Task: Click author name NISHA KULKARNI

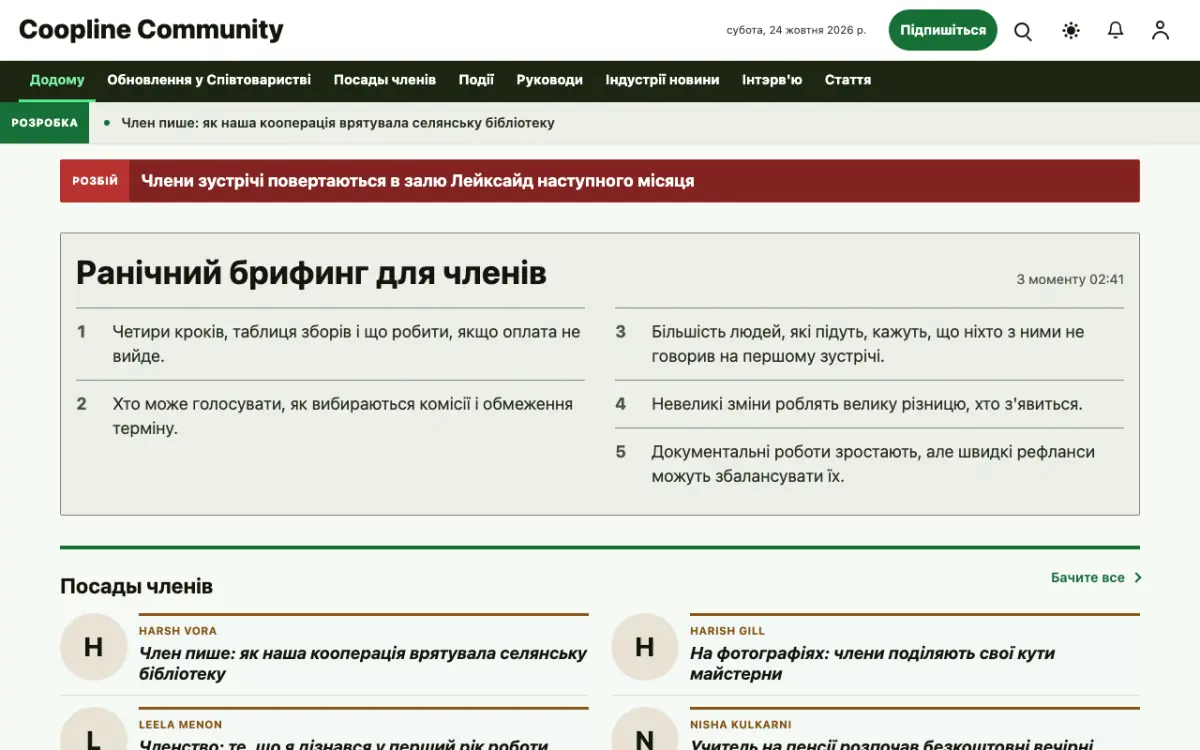Action: tap(741, 725)
